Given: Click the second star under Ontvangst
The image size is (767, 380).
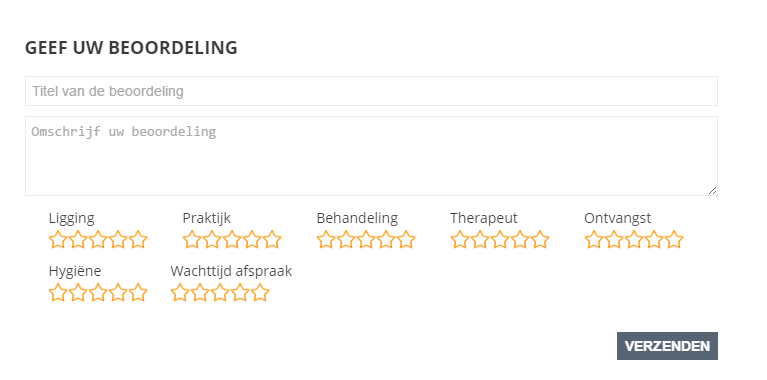Looking at the screenshot, I should [x=613, y=240].
